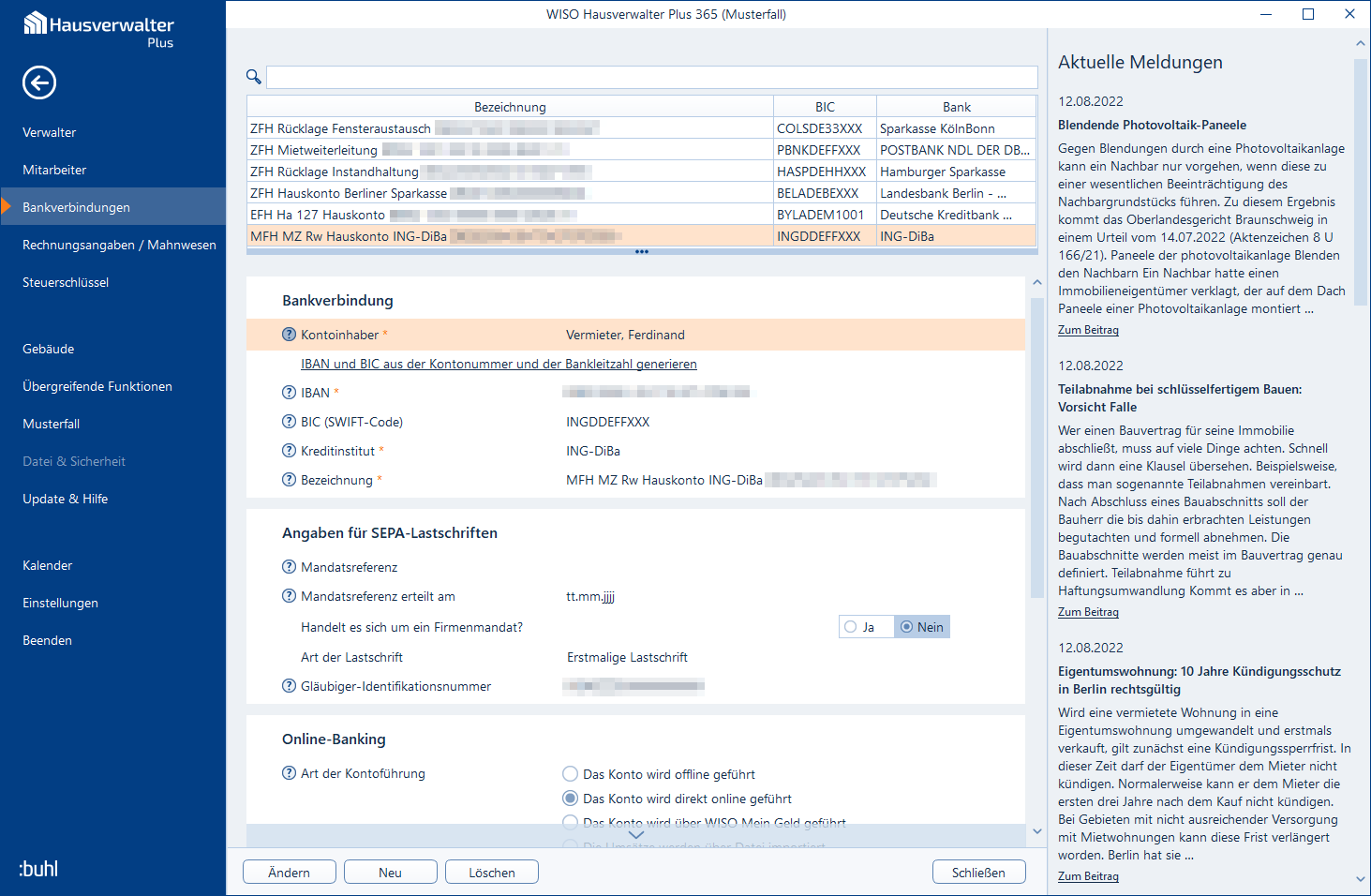Click the Ändern button

290,873
